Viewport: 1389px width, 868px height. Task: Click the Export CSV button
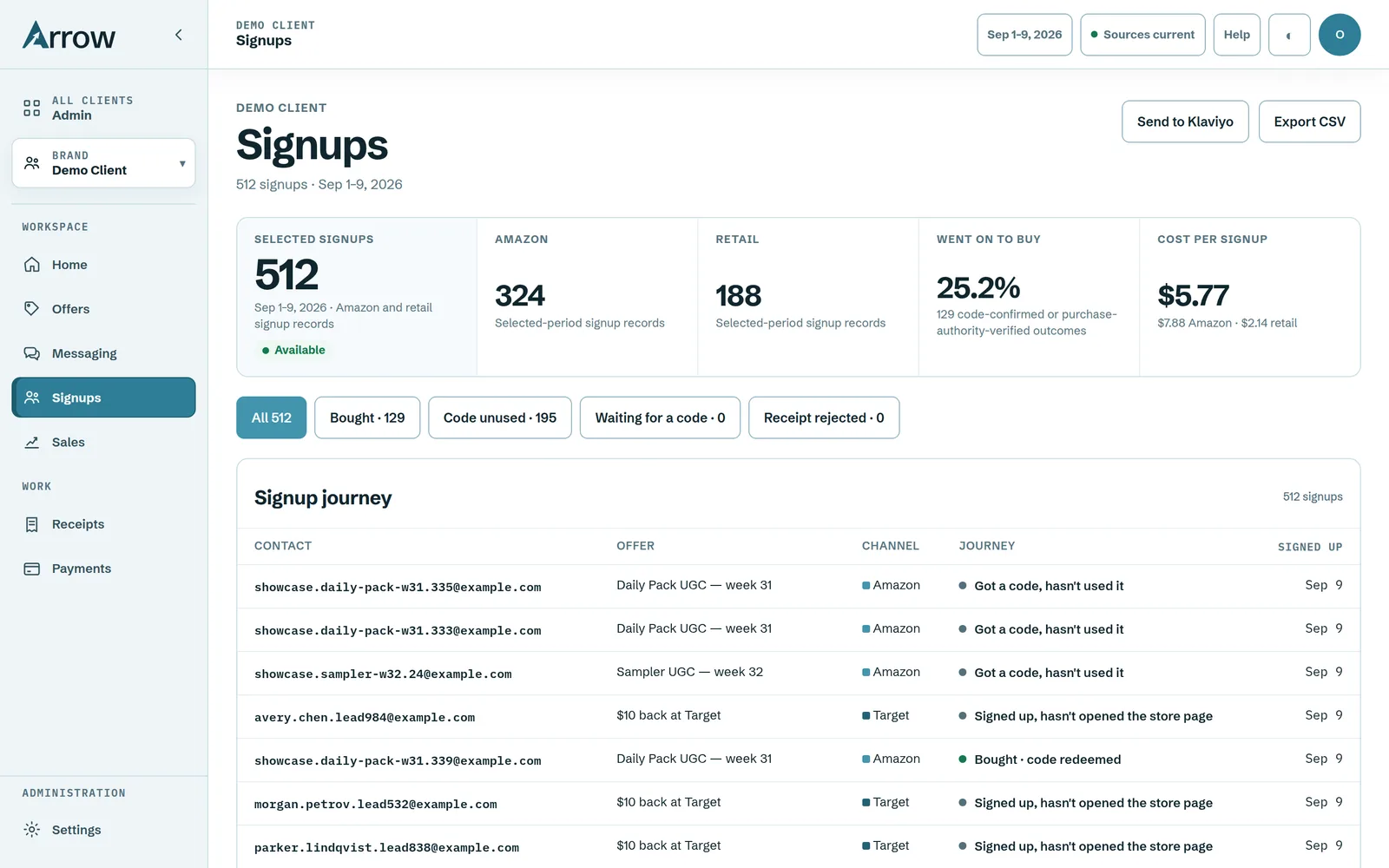1309,122
